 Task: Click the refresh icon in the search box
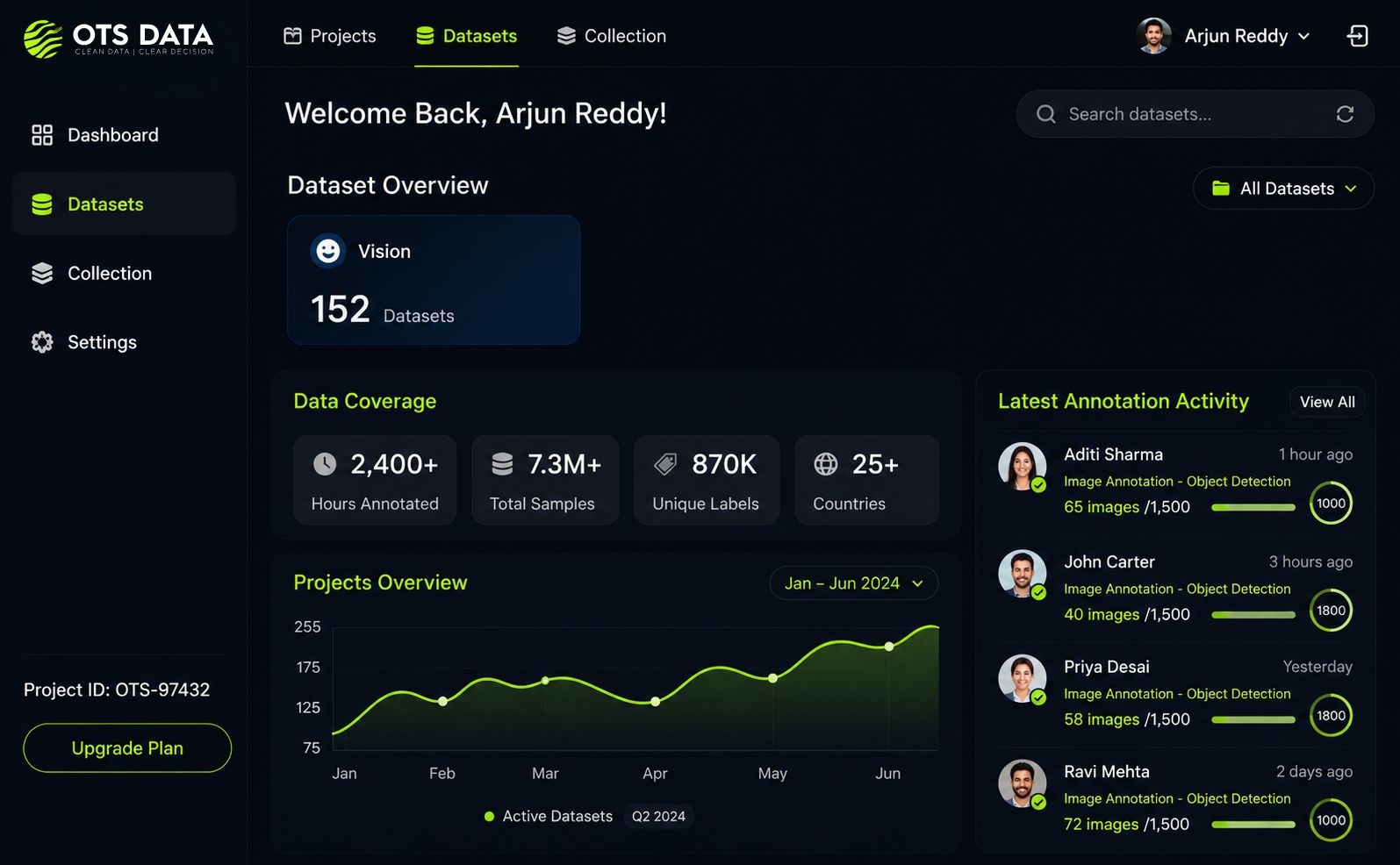[1345, 114]
